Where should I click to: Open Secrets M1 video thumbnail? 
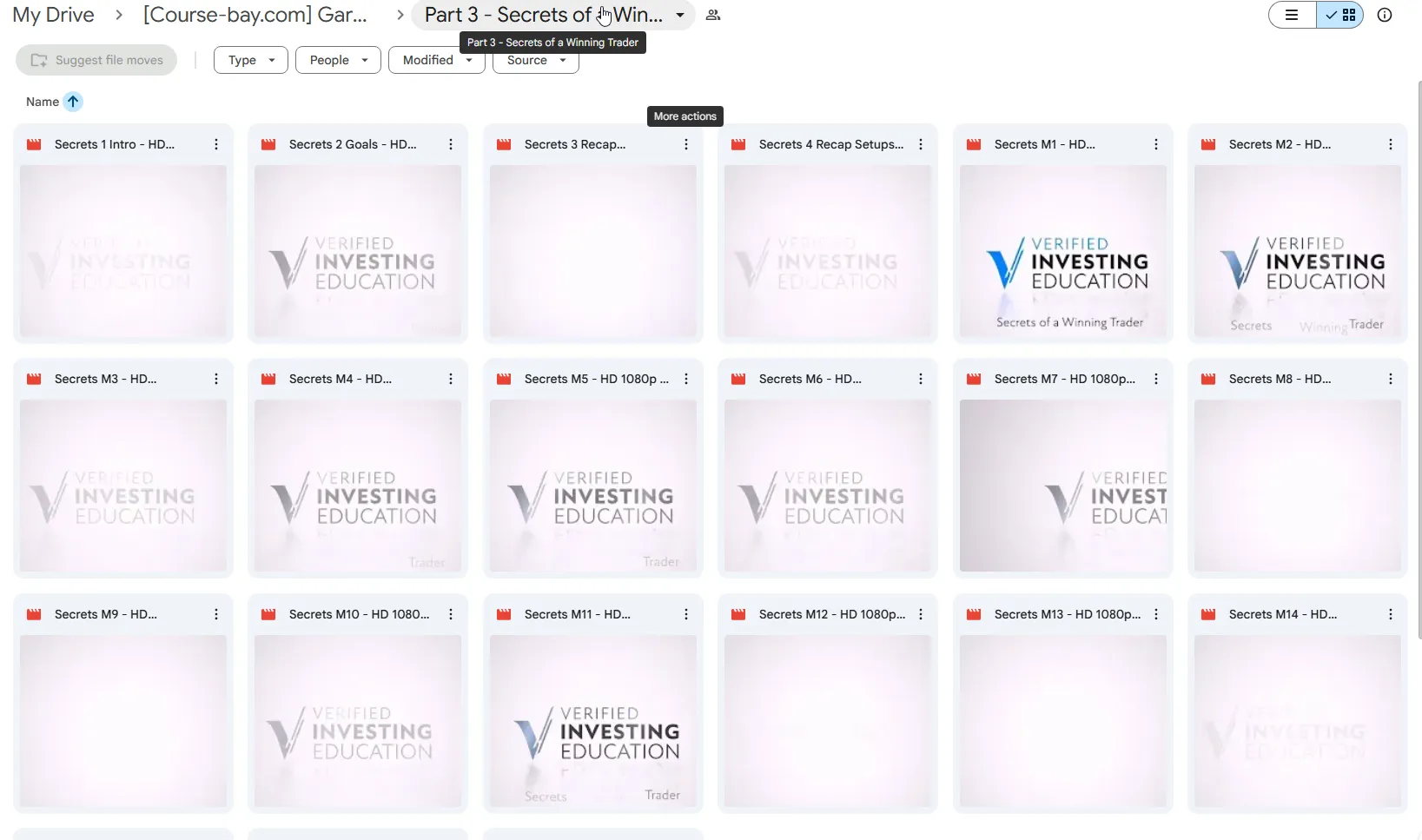pyautogui.click(x=1062, y=251)
